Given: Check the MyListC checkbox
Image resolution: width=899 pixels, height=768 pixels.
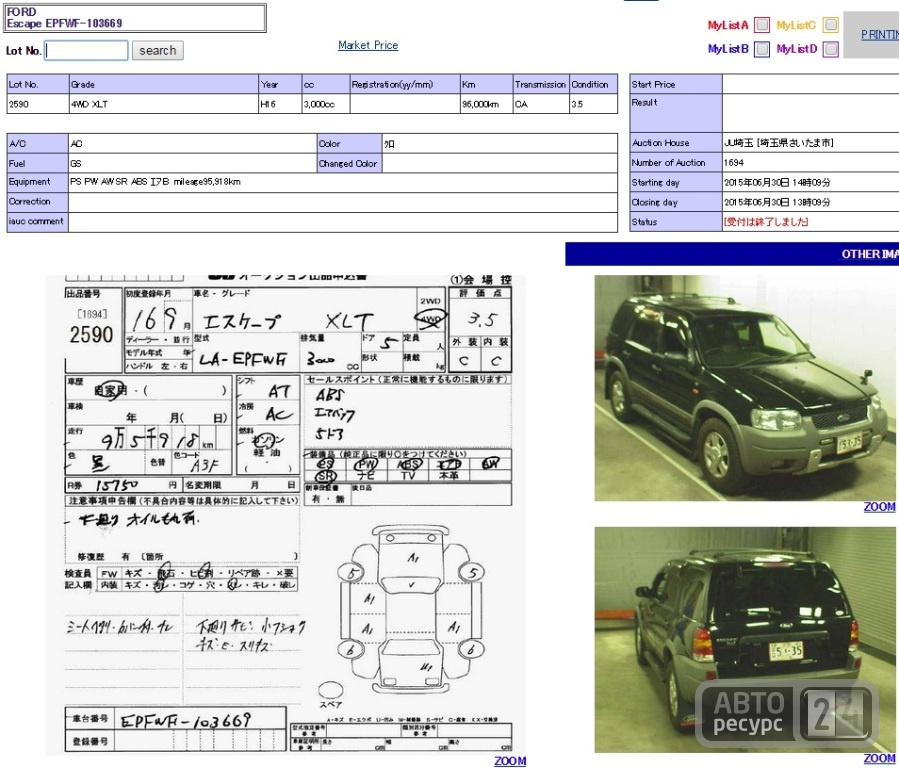Looking at the screenshot, I should [x=831, y=25].
